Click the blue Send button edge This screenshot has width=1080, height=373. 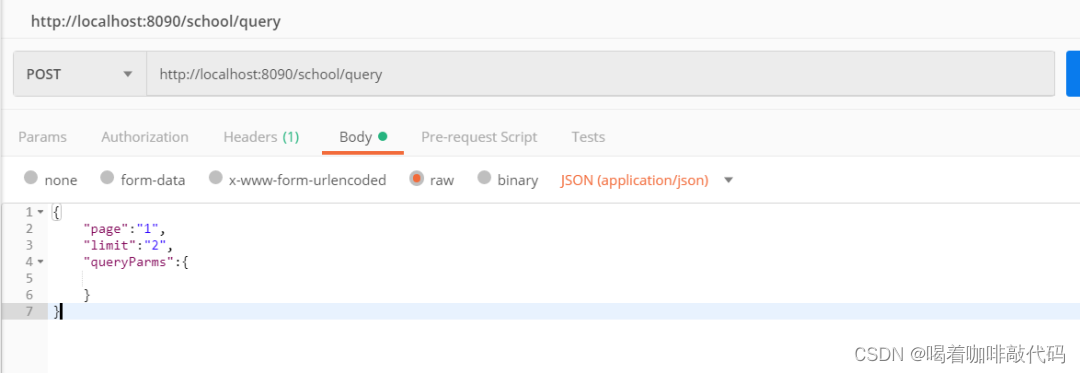pyautogui.click(x=1073, y=74)
